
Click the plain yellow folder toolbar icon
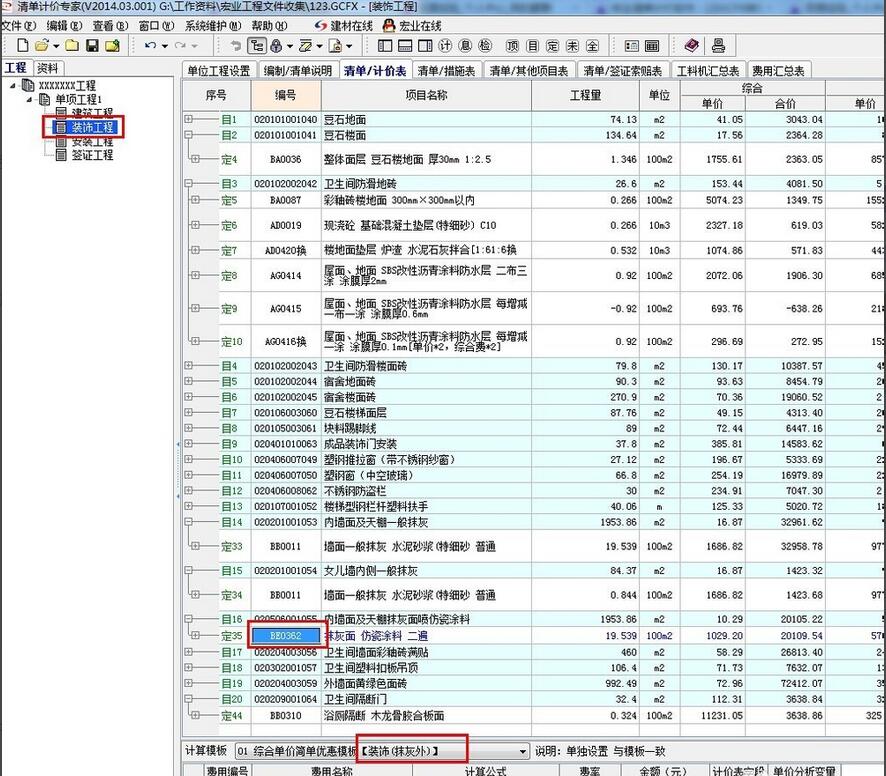[x=72, y=46]
